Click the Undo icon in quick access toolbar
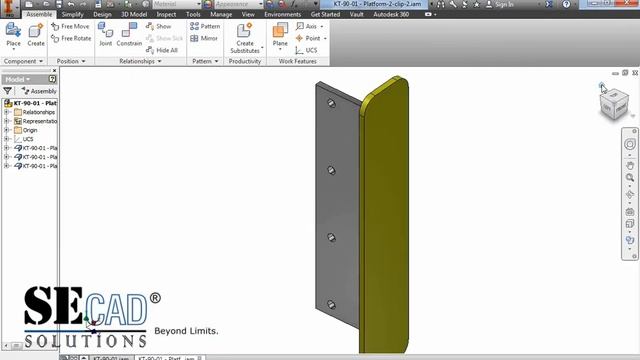Screen dimensions: 640x360 point(71,4)
